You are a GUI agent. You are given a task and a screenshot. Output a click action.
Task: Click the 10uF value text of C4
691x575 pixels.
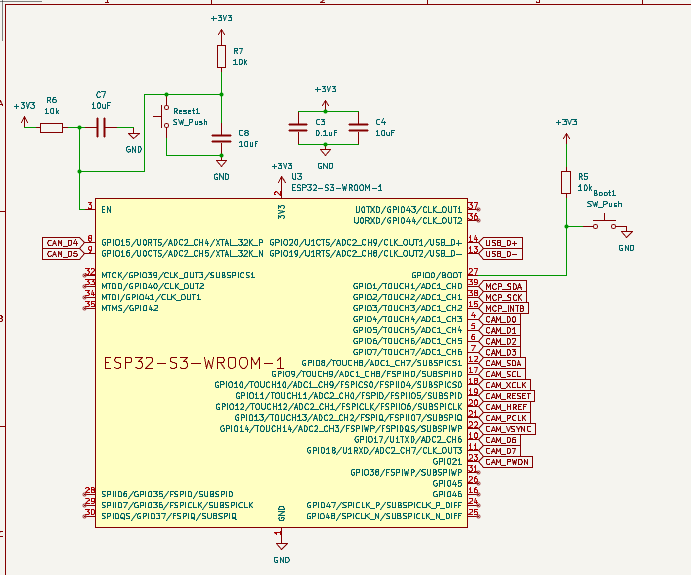pos(385,133)
